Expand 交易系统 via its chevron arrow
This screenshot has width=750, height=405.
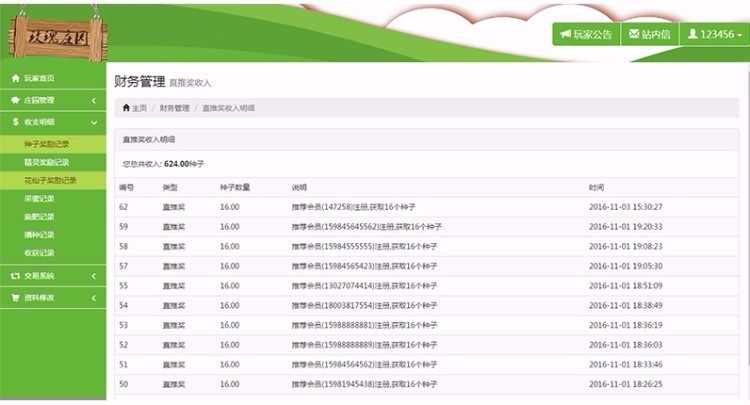(x=94, y=276)
